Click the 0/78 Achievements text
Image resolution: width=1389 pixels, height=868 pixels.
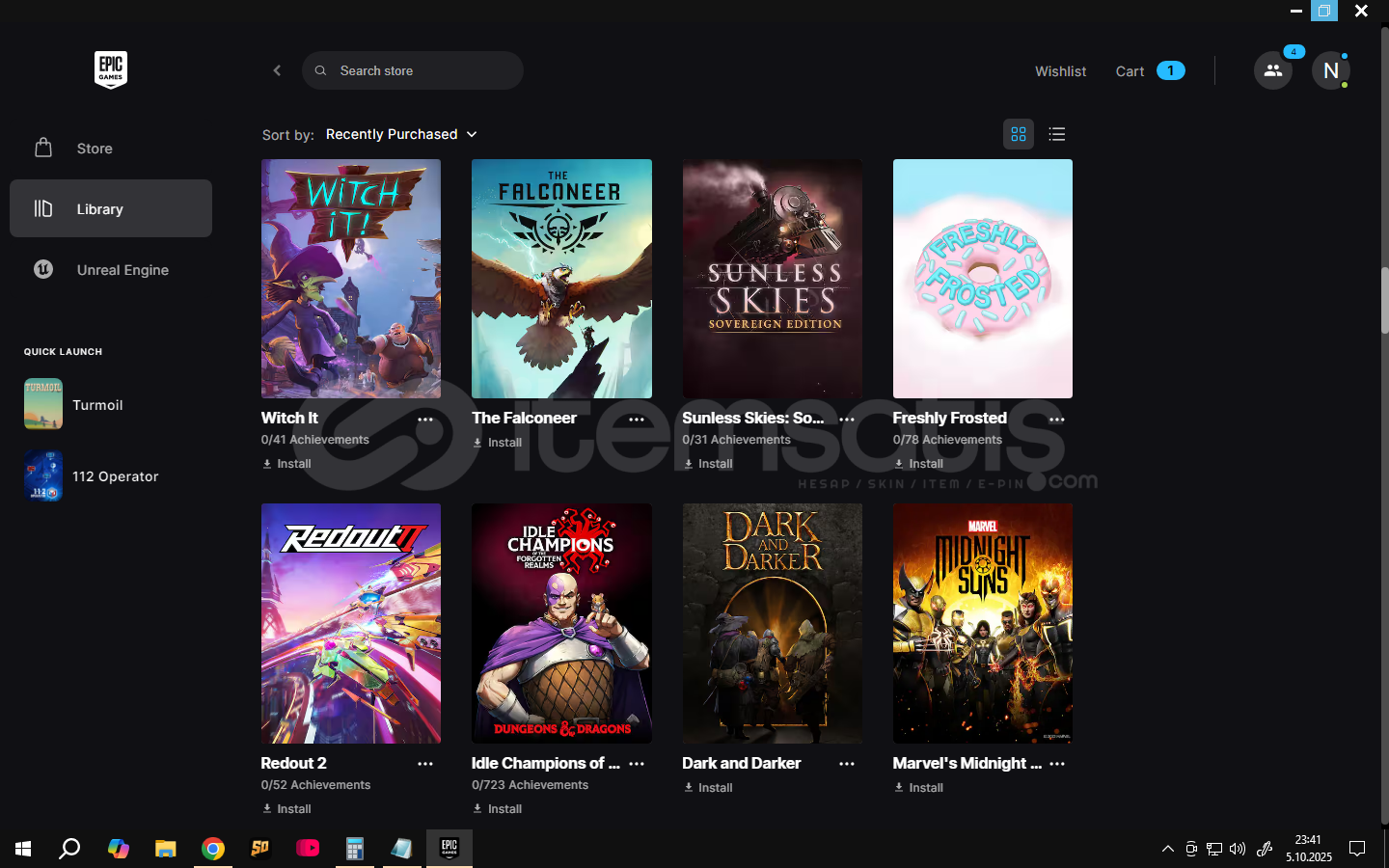947,440
